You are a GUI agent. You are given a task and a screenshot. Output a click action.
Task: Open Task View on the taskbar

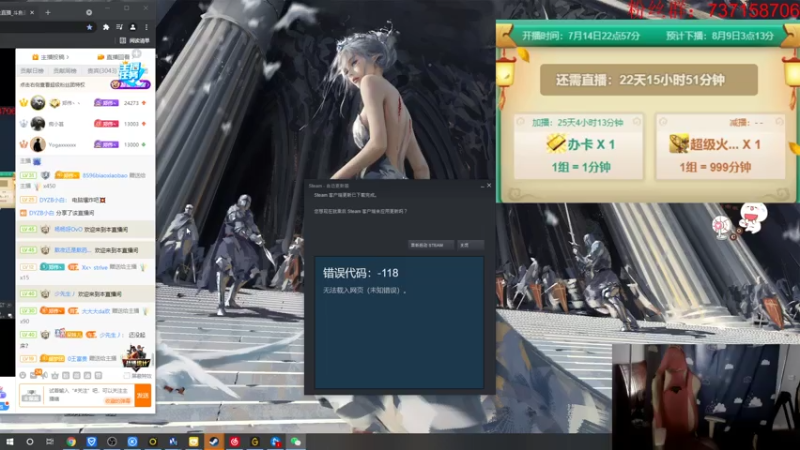pyautogui.click(x=49, y=441)
